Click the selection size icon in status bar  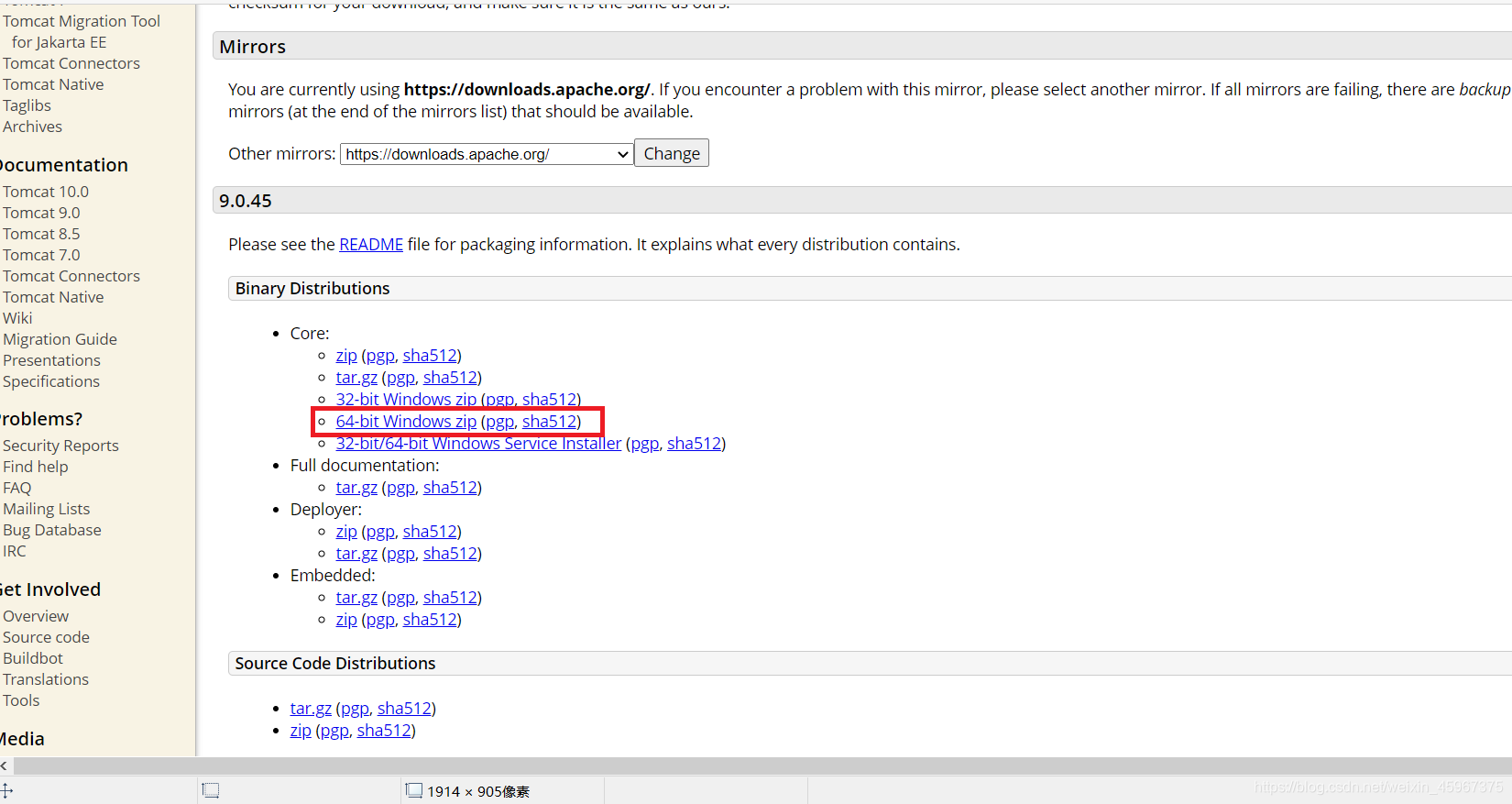tap(211, 790)
